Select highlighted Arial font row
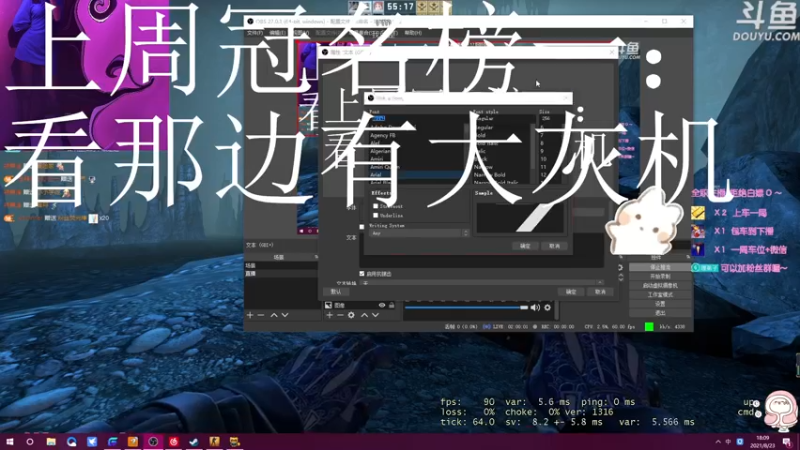This screenshot has height=450, width=800. click(416, 174)
